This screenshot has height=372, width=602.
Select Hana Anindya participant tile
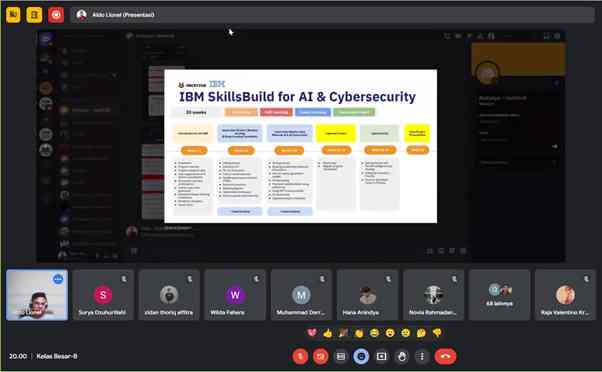pyautogui.click(x=367, y=295)
